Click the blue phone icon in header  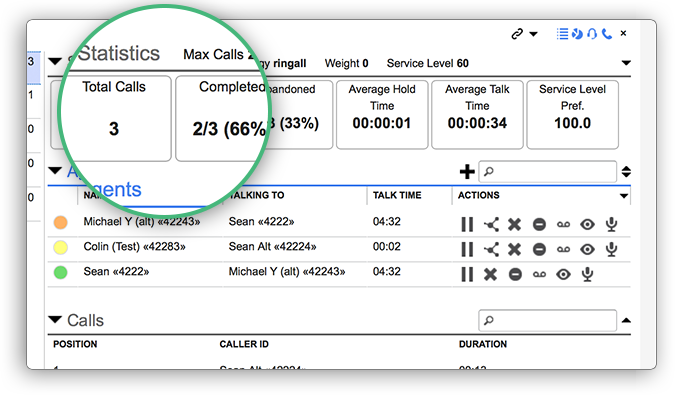click(x=607, y=34)
